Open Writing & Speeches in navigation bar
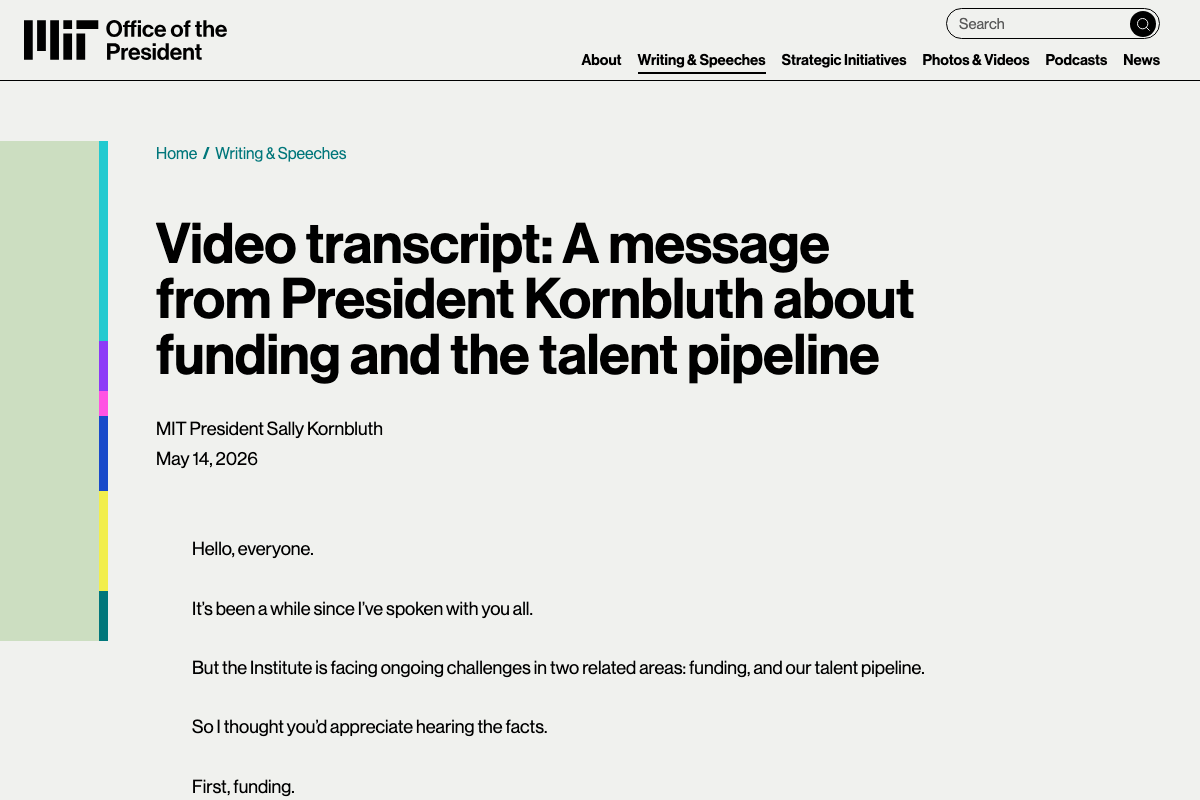1200x800 pixels. [701, 60]
